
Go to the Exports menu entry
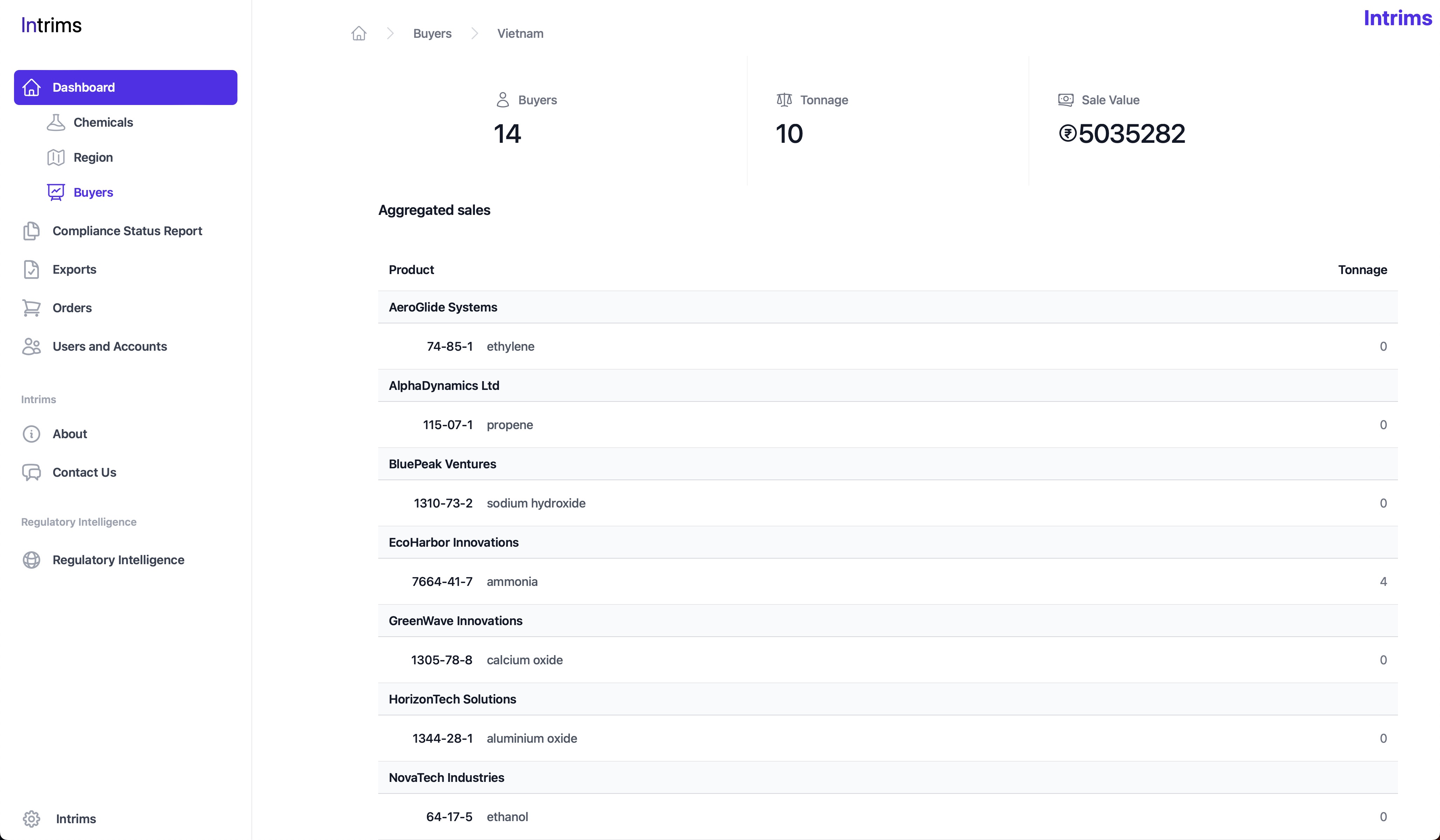point(74,269)
